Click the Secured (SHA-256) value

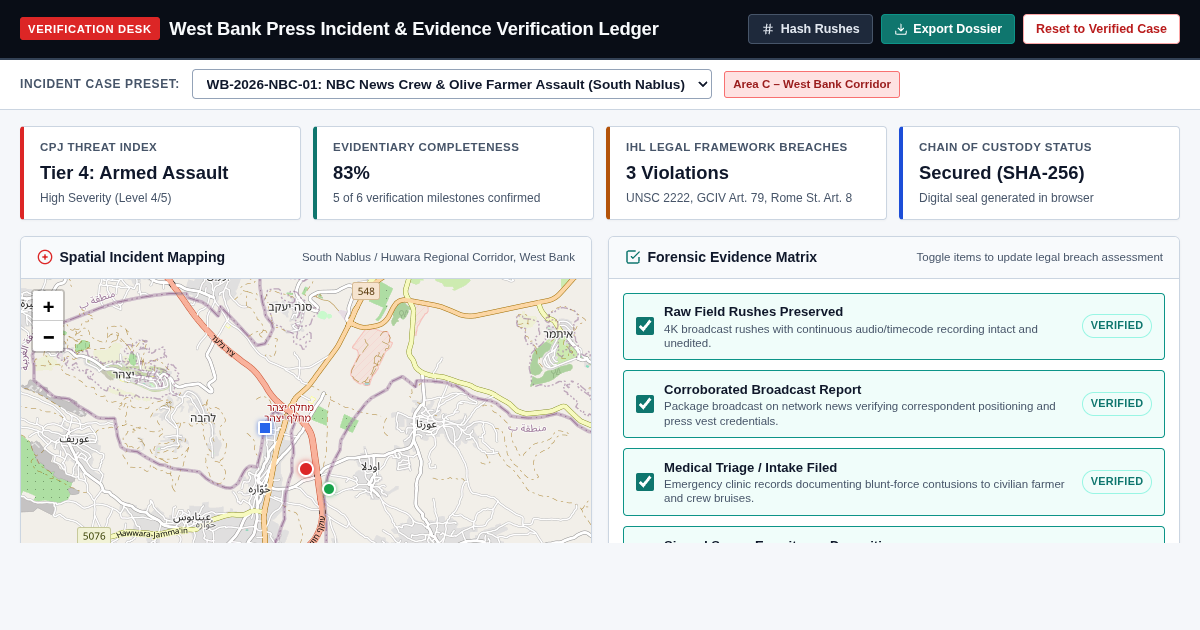point(1001,173)
